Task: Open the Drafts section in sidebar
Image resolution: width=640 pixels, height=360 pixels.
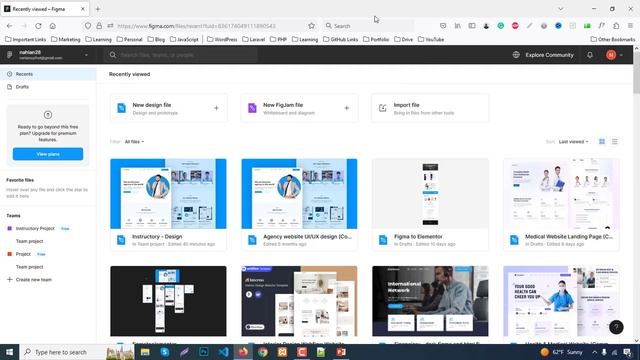Action: point(48,87)
